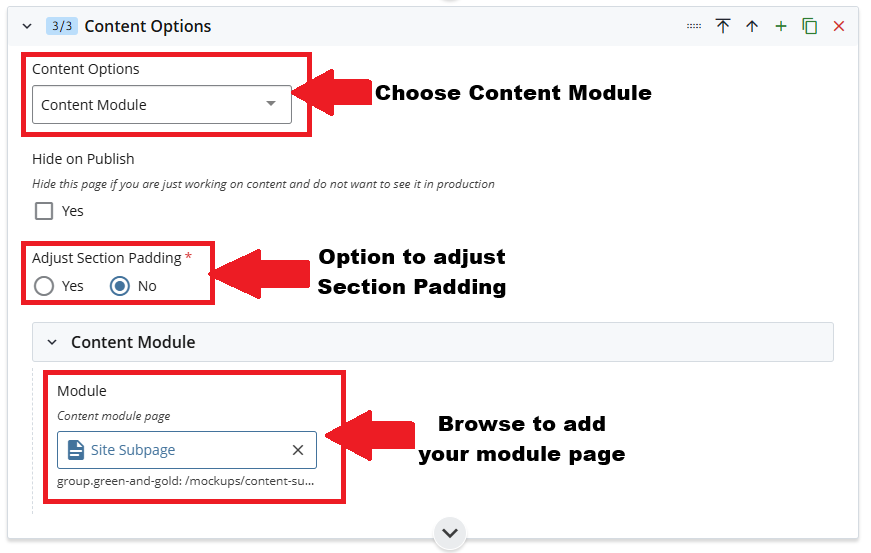Clear the Site Subpage module selection
871x553 pixels.
coord(298,450)
